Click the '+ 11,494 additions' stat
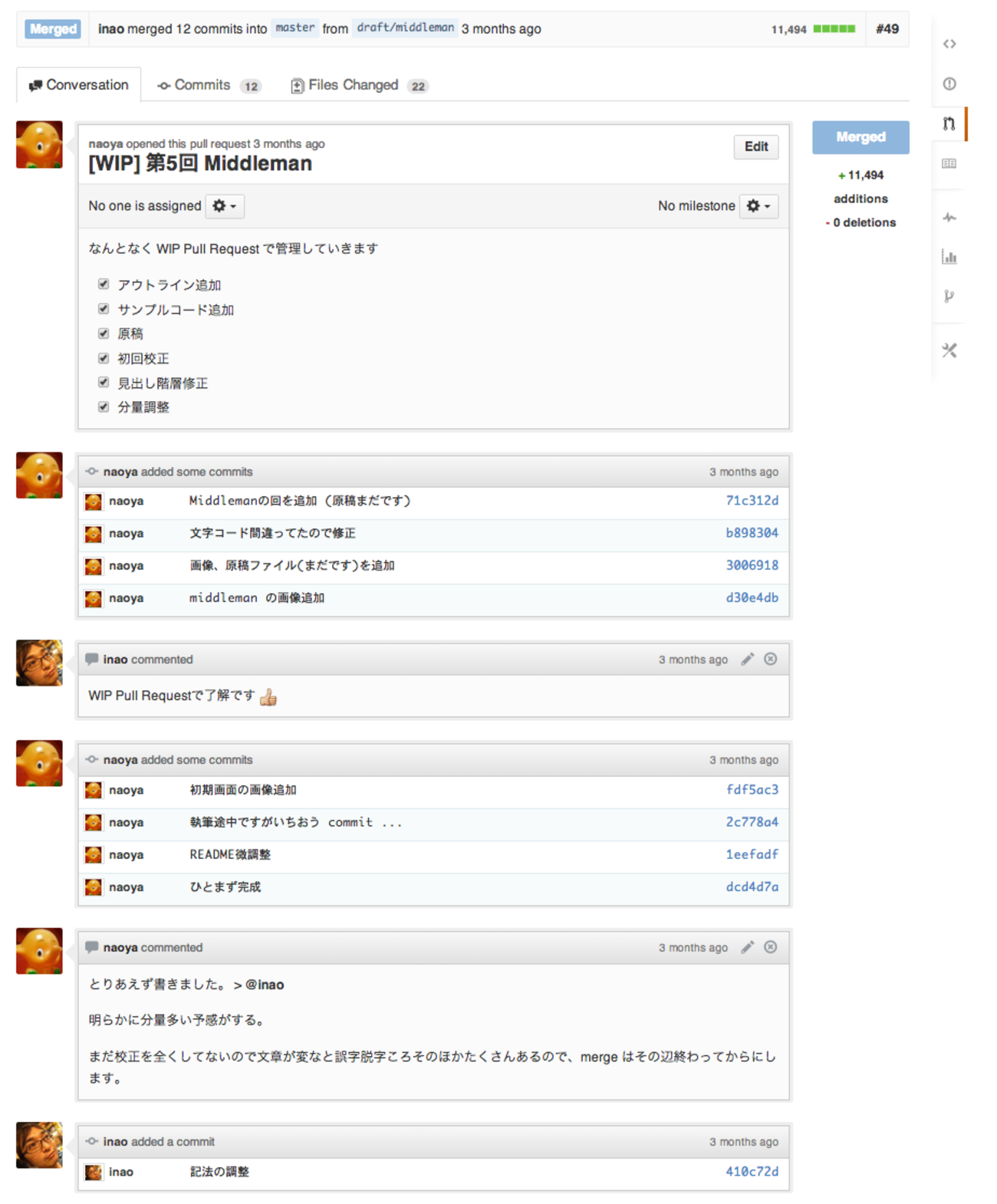997x1204 pixels. tap(860, 187)
